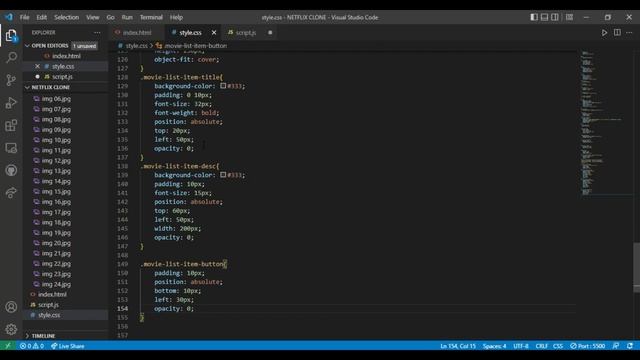Open the File menu
640x360 pixels.
(x=24, y=17)
